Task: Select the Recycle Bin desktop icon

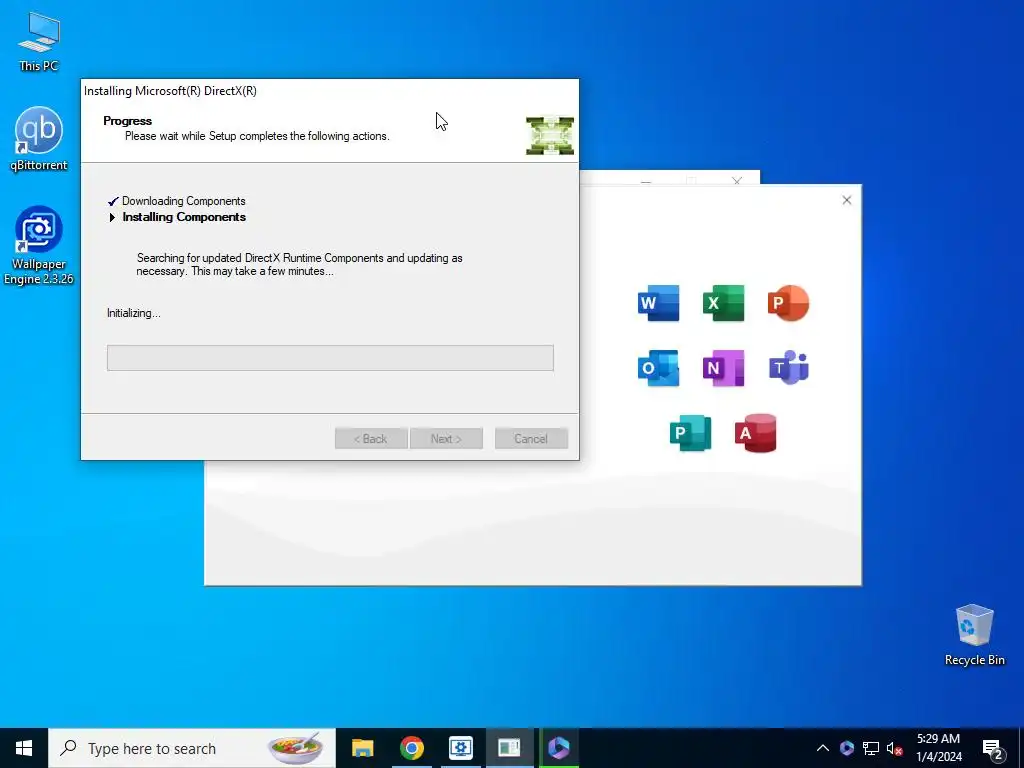Action: pyautogui.click(x=974, y=634)
